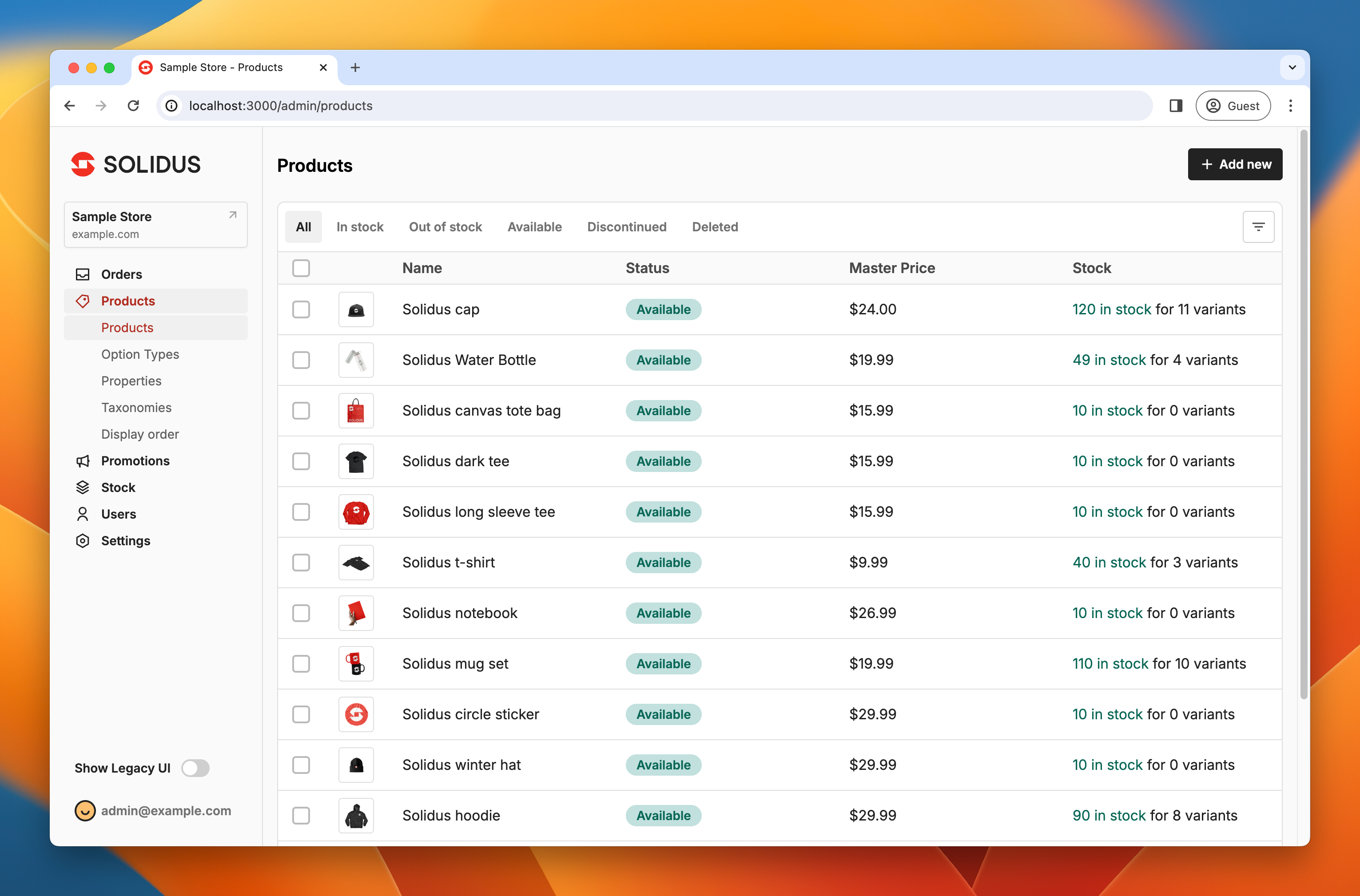Check the Solidus dark tee checkbox

[x=301, y=461]
